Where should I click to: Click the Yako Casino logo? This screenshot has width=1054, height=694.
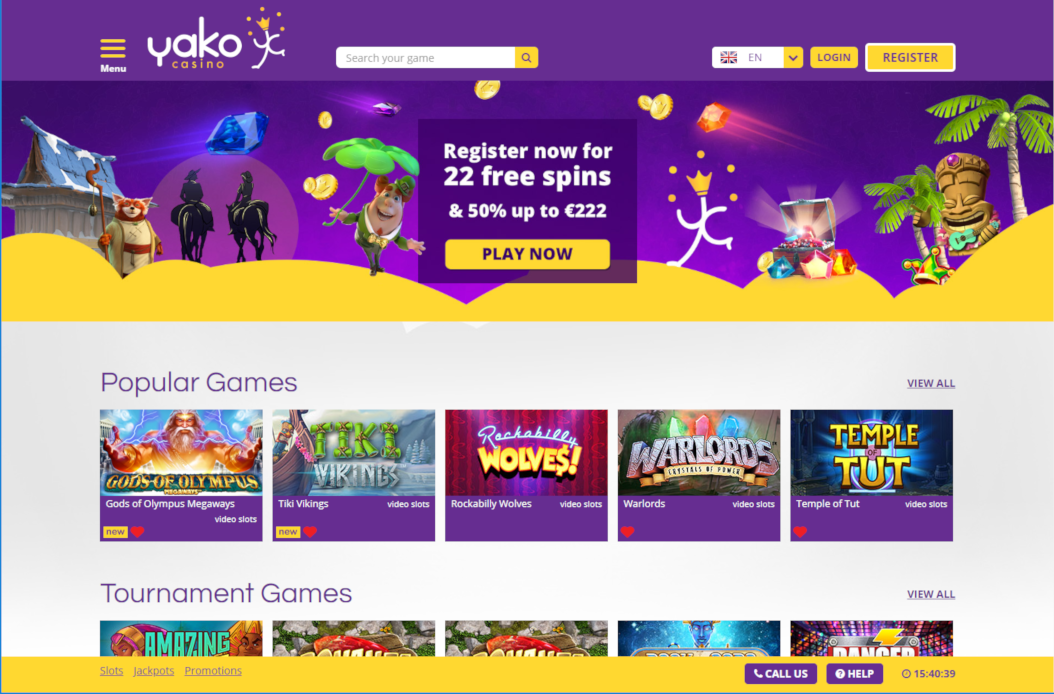coord(216,40)
